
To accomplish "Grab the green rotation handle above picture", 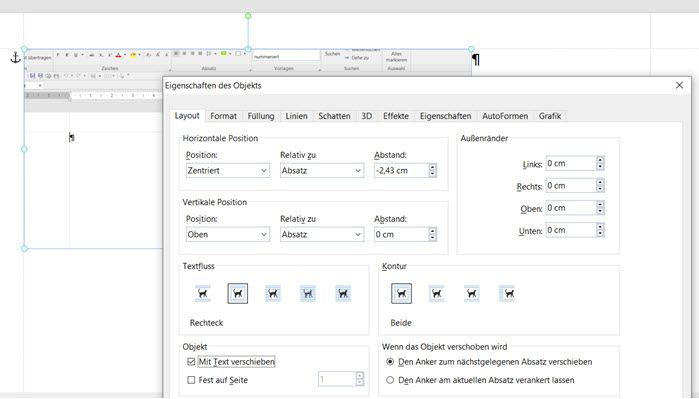I will coord(248,16).
